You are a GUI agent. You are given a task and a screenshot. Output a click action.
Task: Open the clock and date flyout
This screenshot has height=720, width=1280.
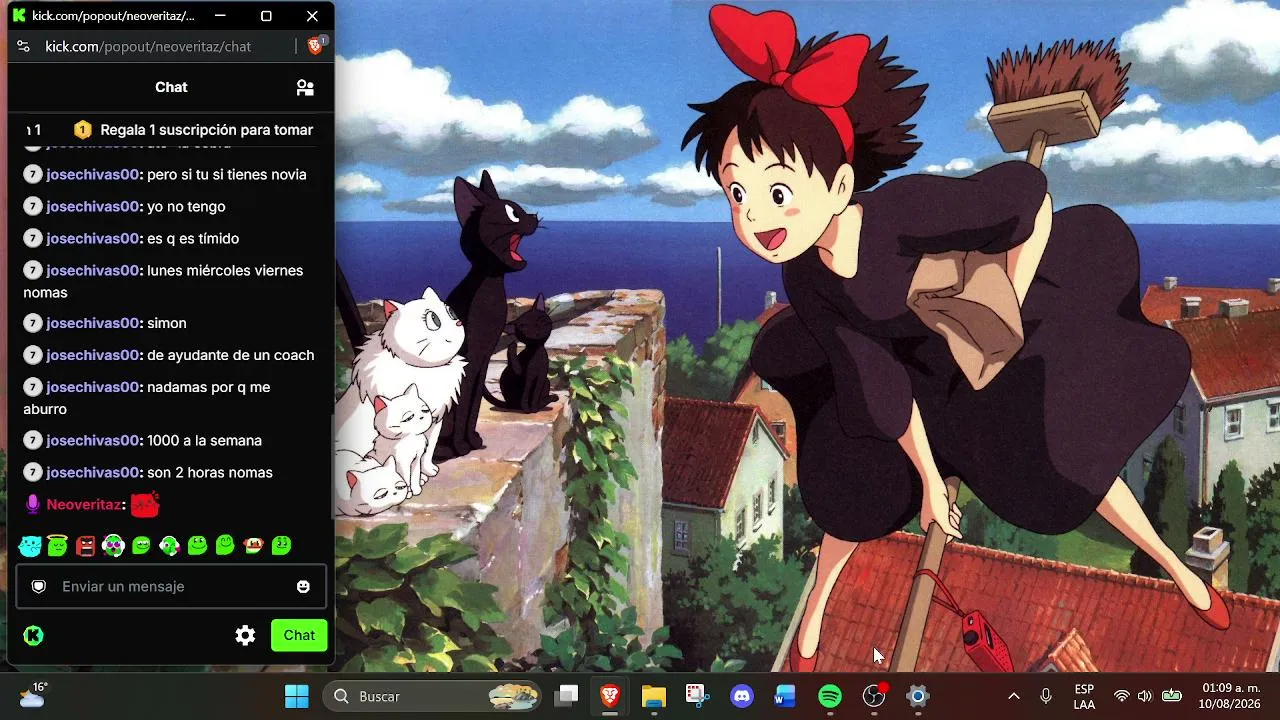(1231, 696)
